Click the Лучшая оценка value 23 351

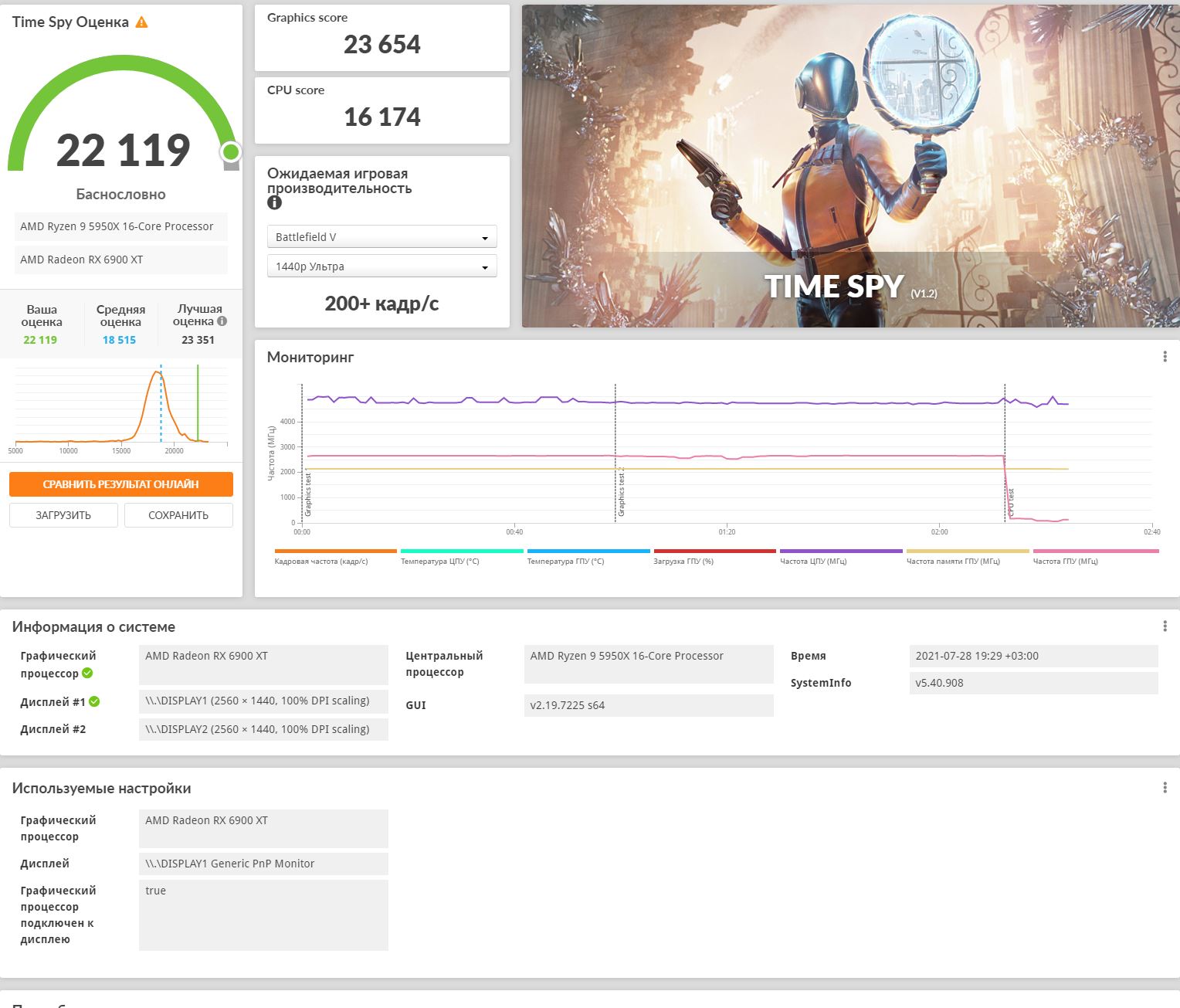tap(198, 340)
